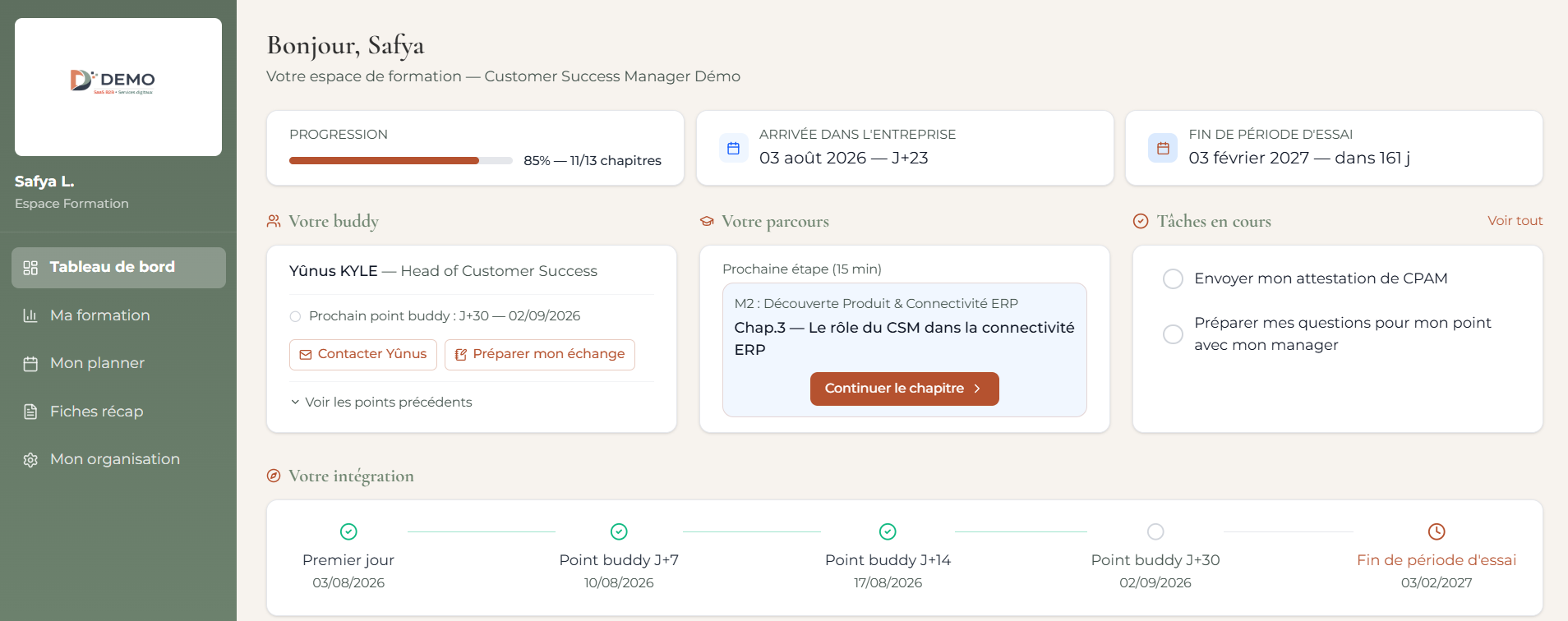Click the 85% — 11/13 chapitres text
Viewport: 1568px width, 621px height.
point(593,161)
